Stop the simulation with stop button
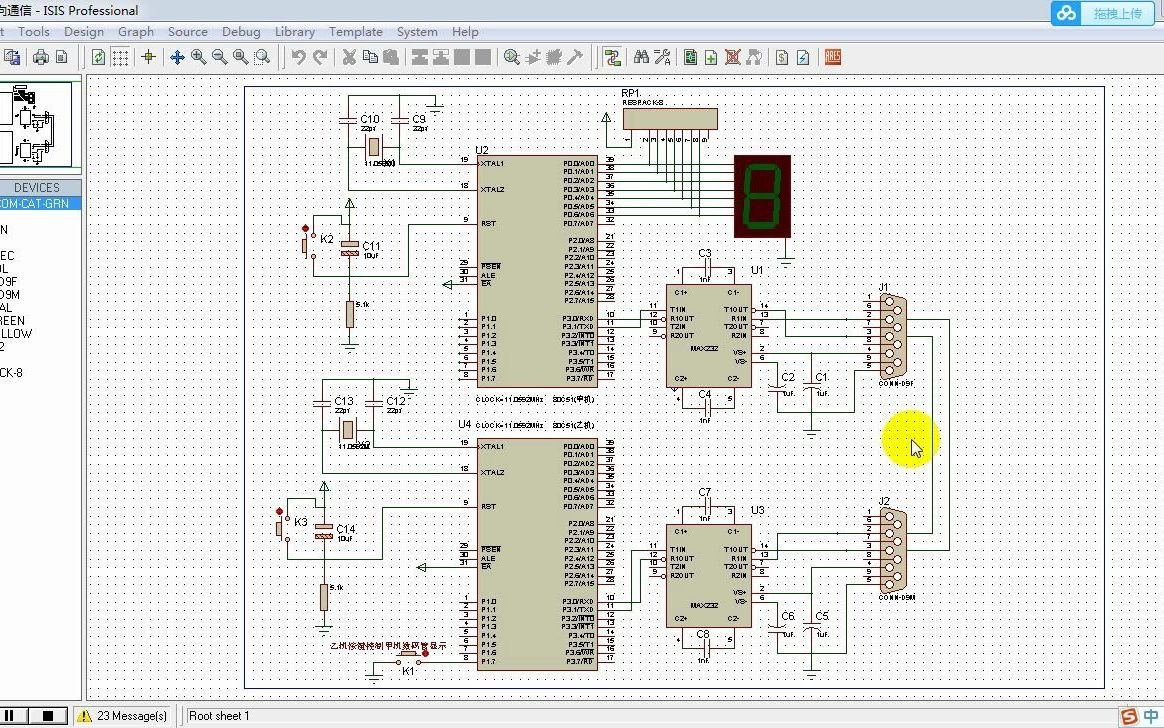Screen dimensions: 1164x728 (x=48, y=715)
